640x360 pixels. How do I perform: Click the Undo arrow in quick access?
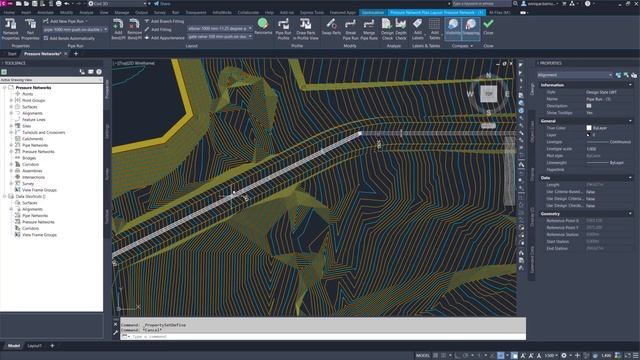[67, 4]
